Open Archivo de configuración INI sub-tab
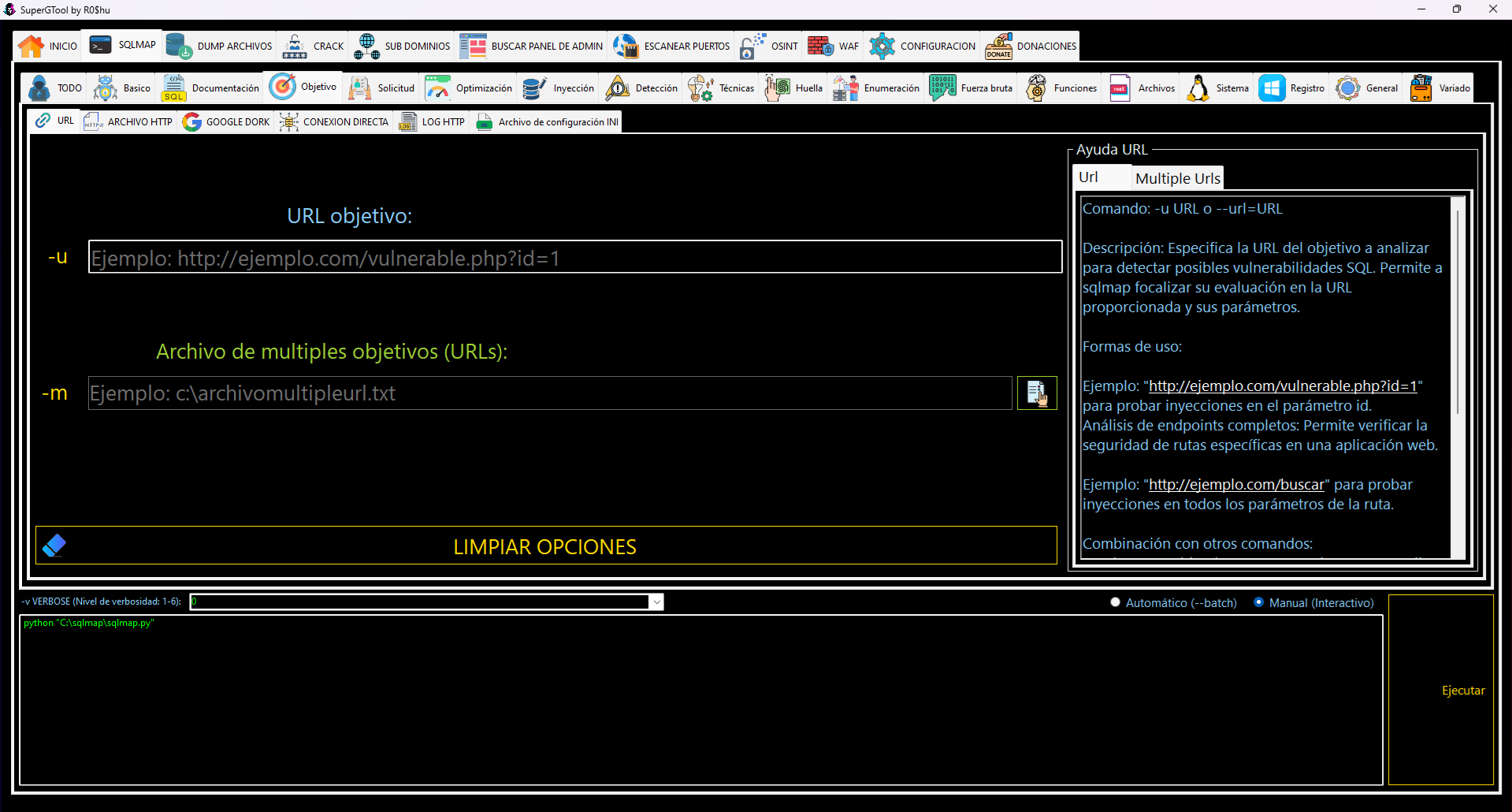This screenshot has width=1512, height=812. tap(547, 121)
